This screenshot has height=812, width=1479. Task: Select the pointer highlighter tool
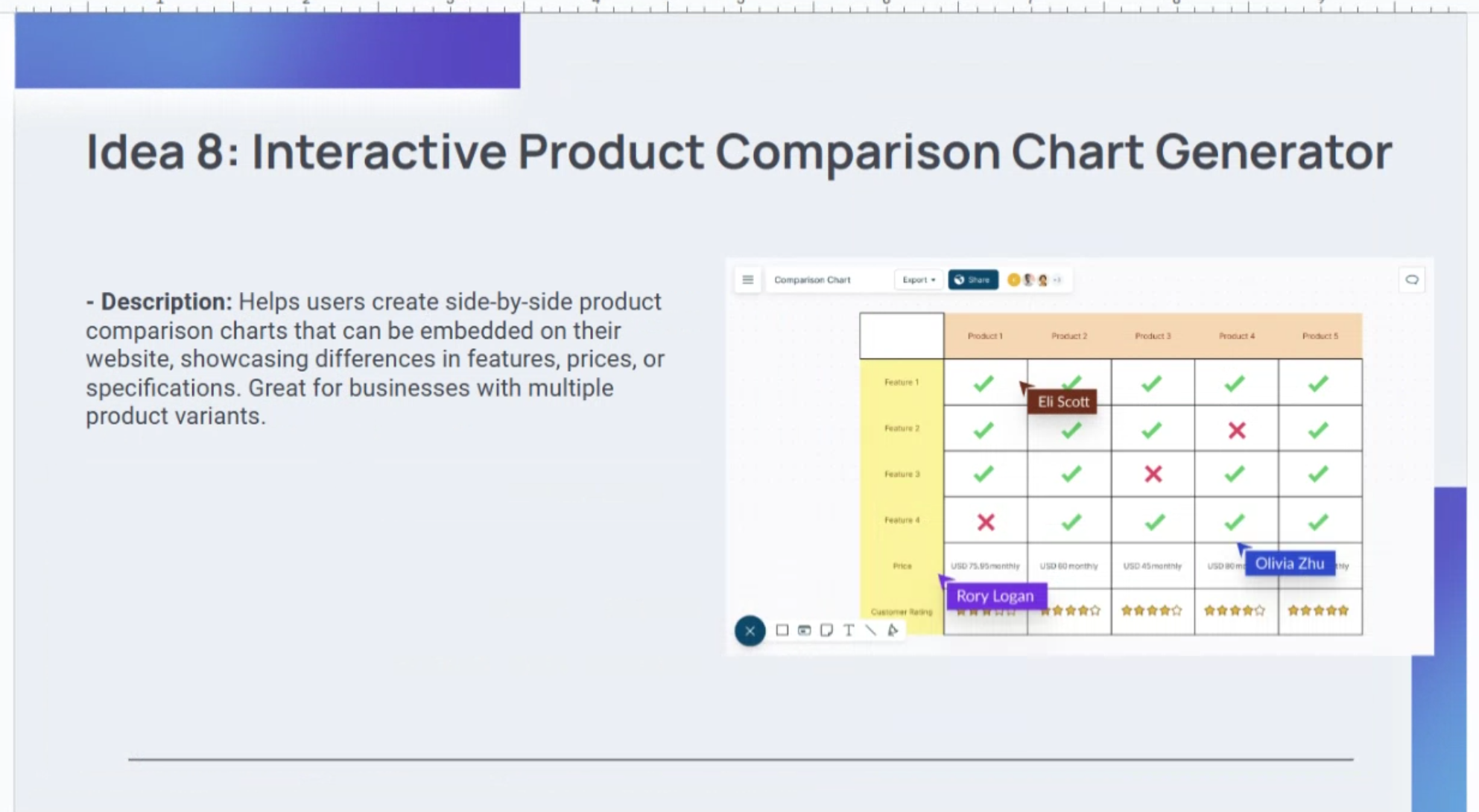(x=893, y=630)
